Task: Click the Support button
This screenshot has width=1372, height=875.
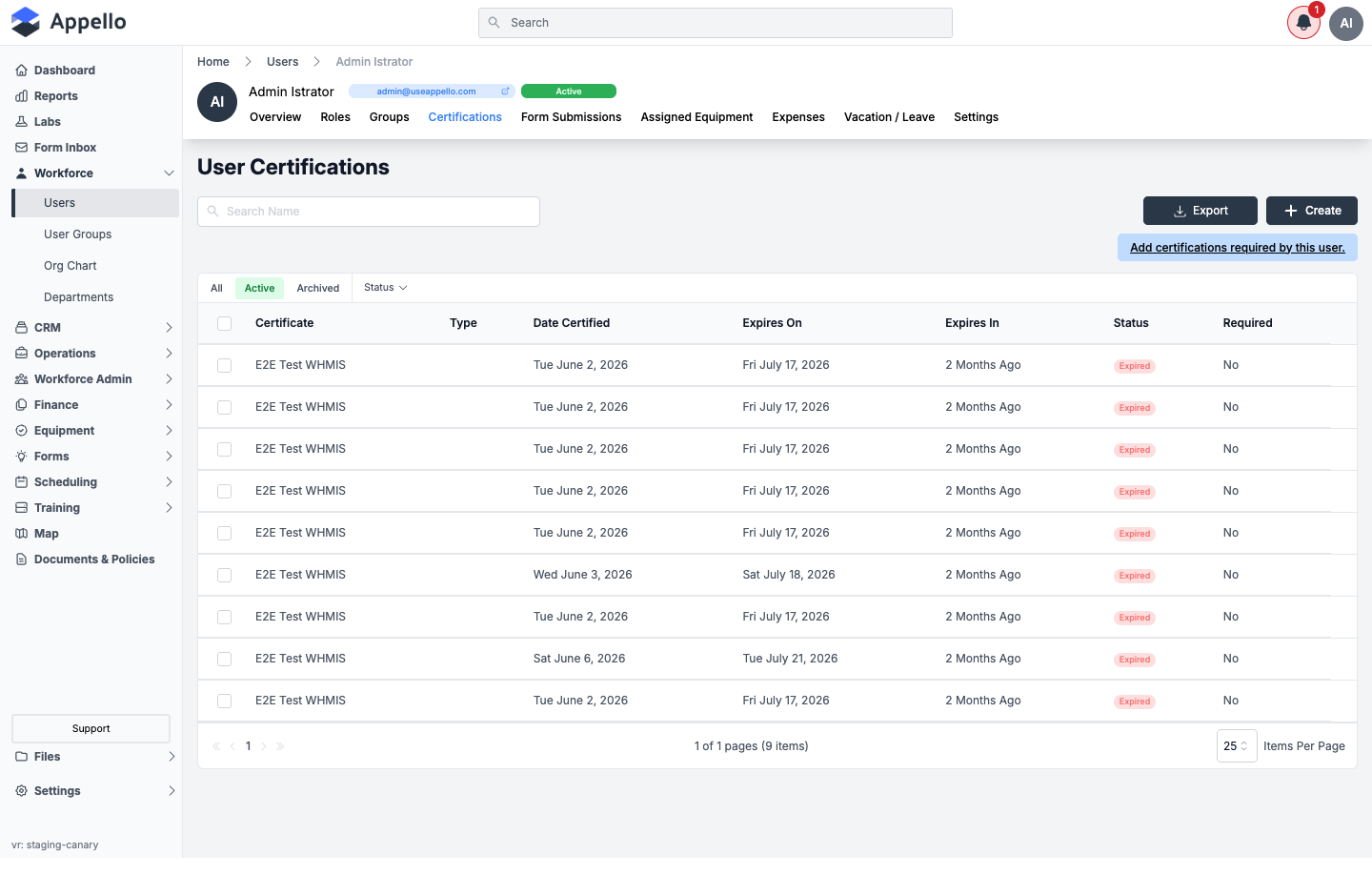Action: (x=91, y=728)
